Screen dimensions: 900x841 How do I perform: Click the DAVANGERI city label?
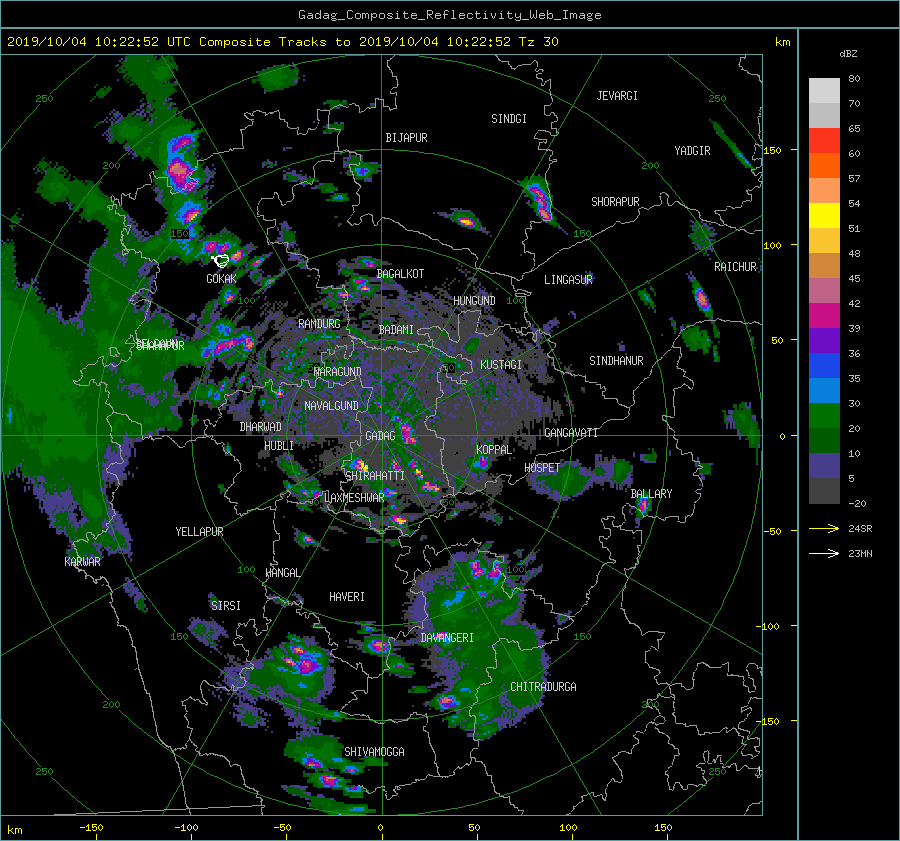point(447,638)
